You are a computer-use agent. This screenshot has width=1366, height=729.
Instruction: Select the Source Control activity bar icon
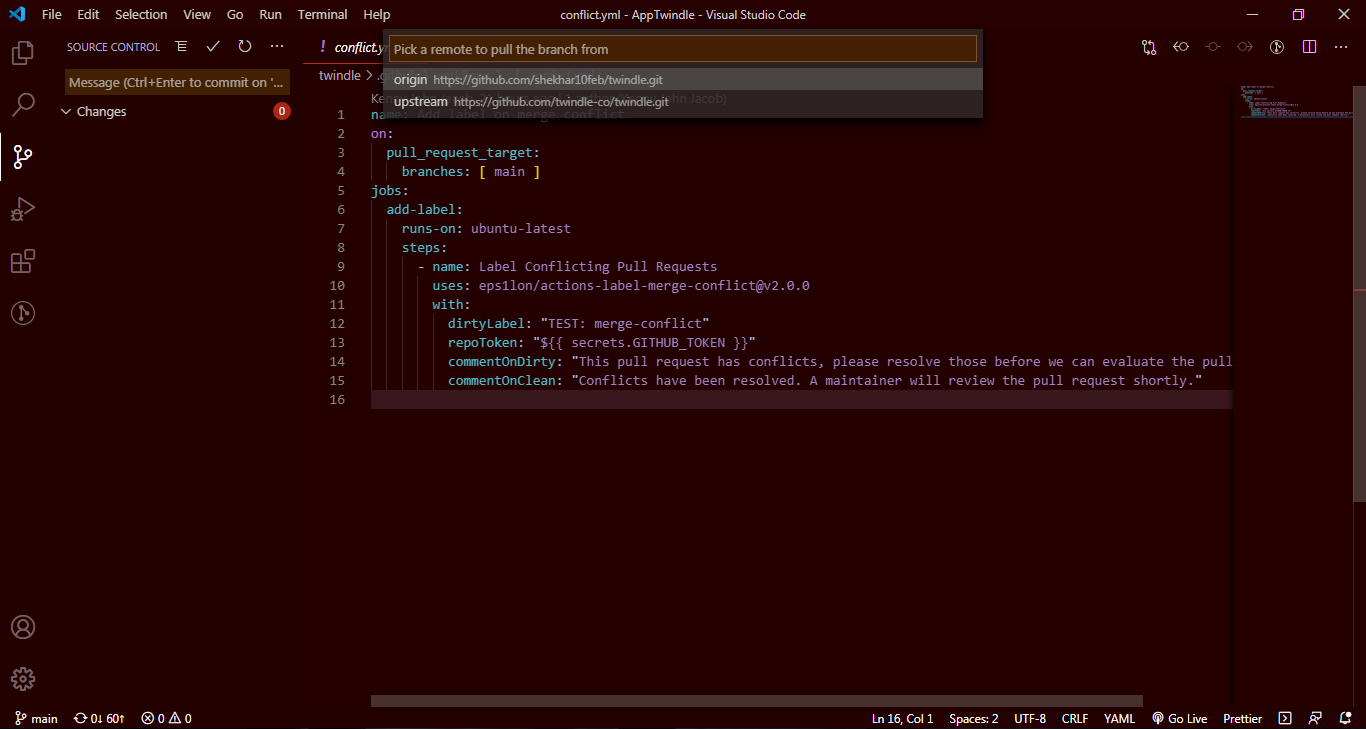(x=22, y=157)
